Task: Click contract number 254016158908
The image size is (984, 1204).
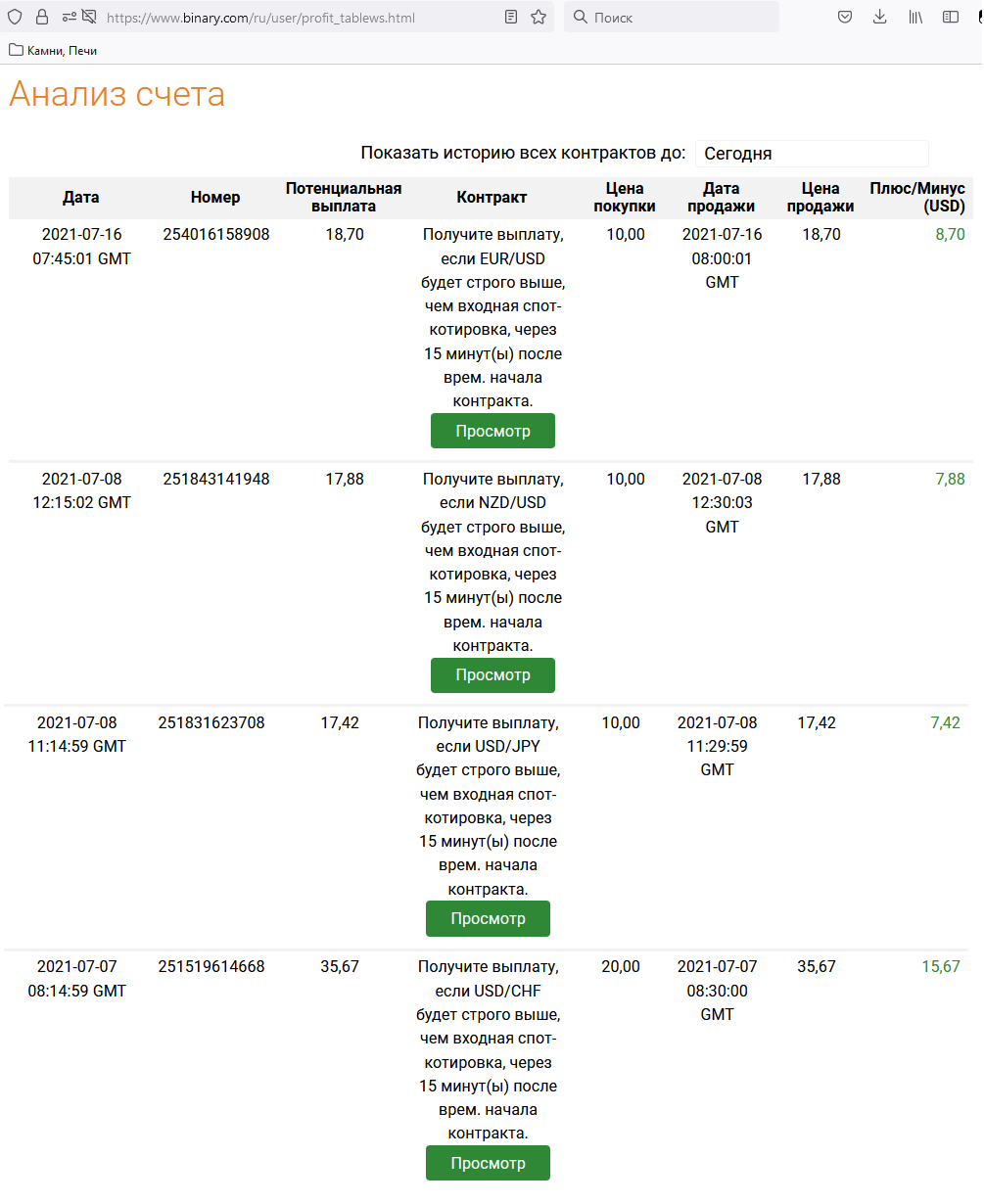Action: click(x=216, y=235)
